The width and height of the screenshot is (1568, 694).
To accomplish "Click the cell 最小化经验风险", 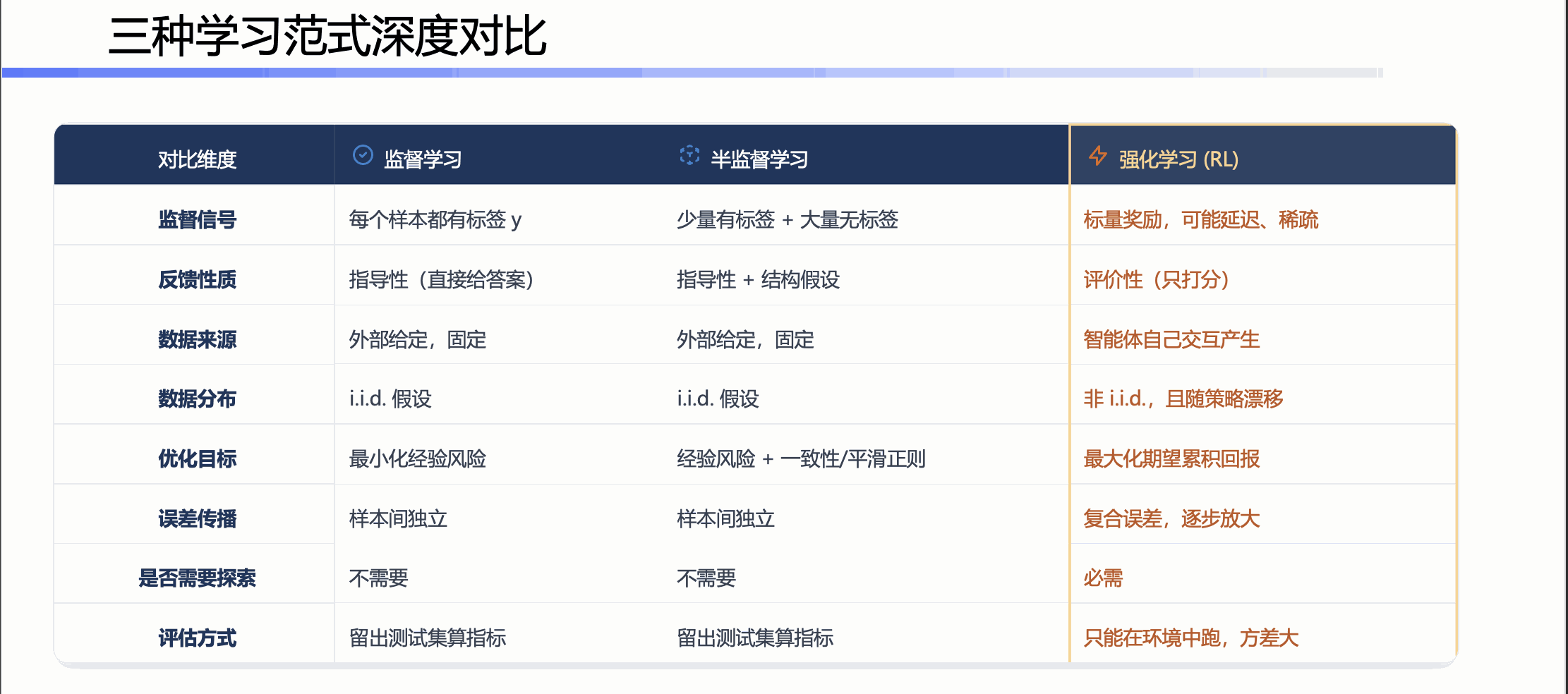I will [418, 459].
